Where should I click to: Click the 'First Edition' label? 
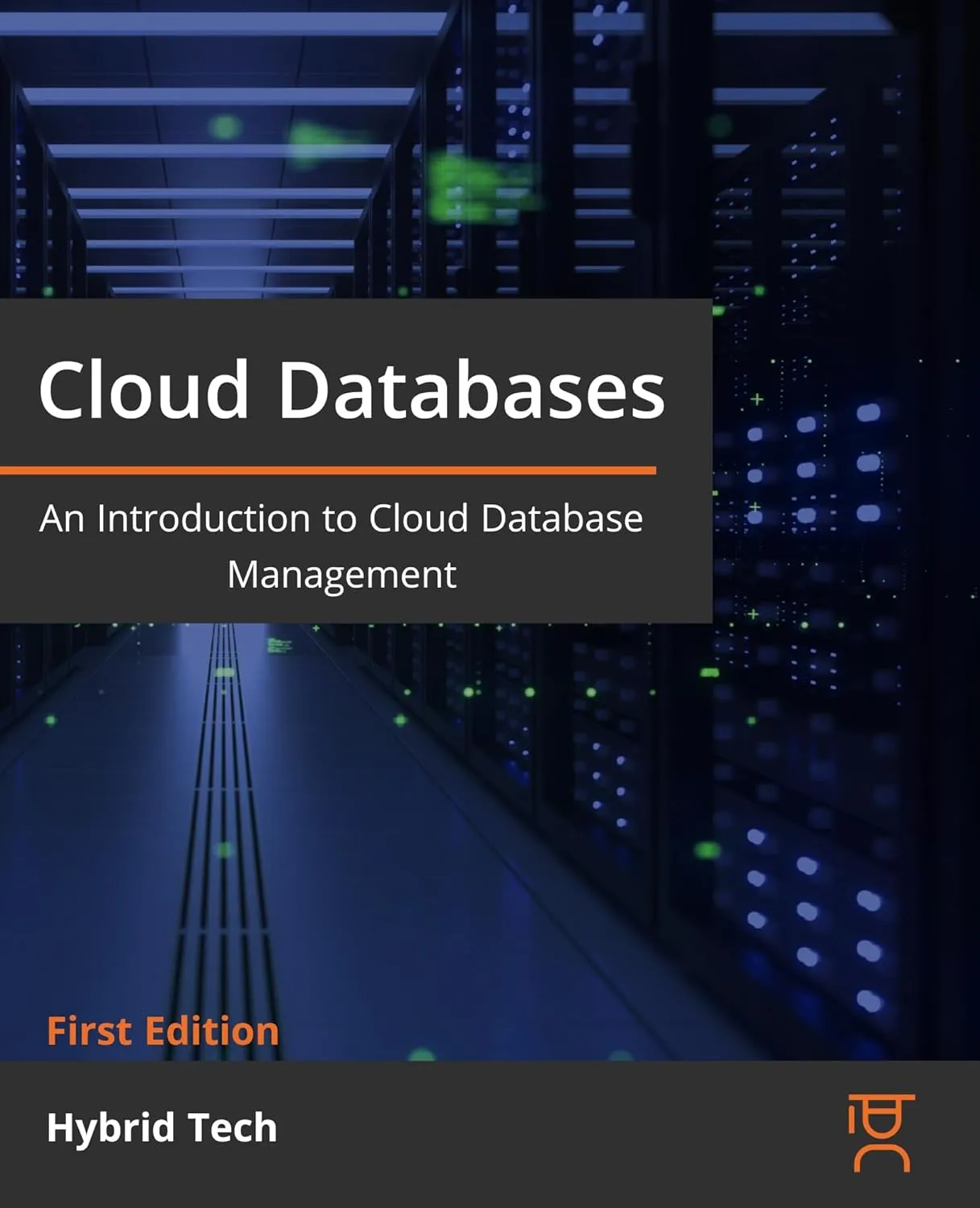click(x=163, y=1030)
